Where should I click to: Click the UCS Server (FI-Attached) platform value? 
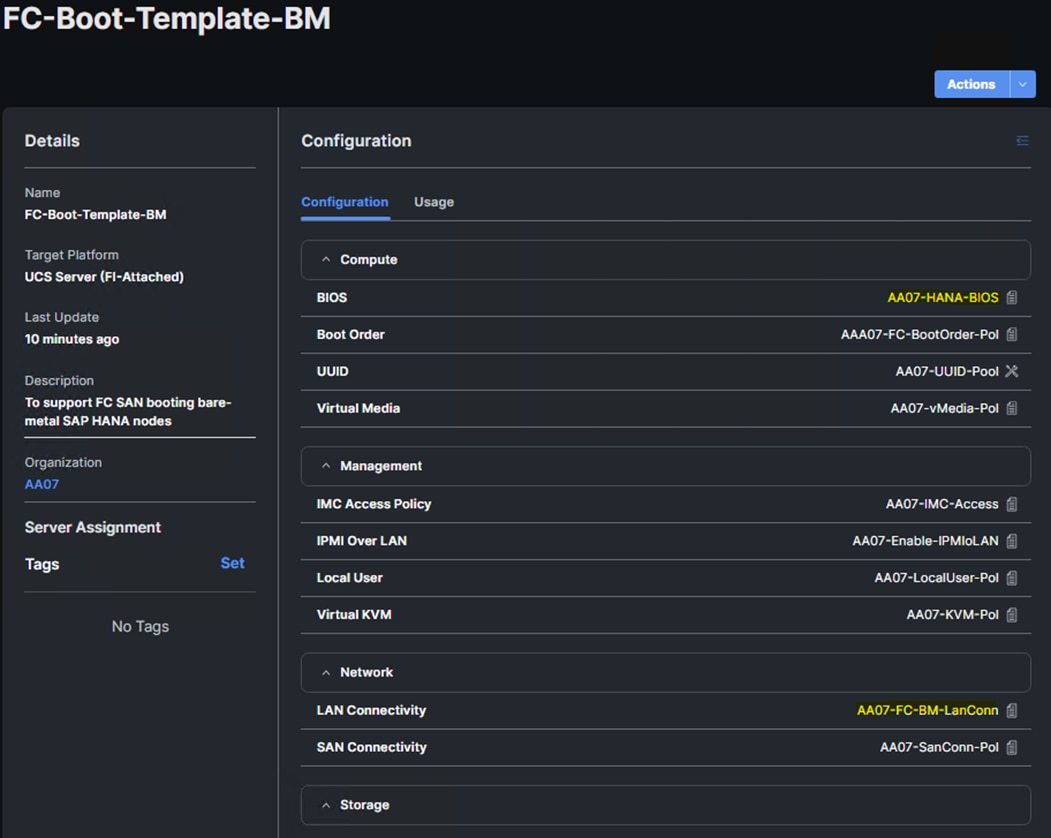click(104, 277)
